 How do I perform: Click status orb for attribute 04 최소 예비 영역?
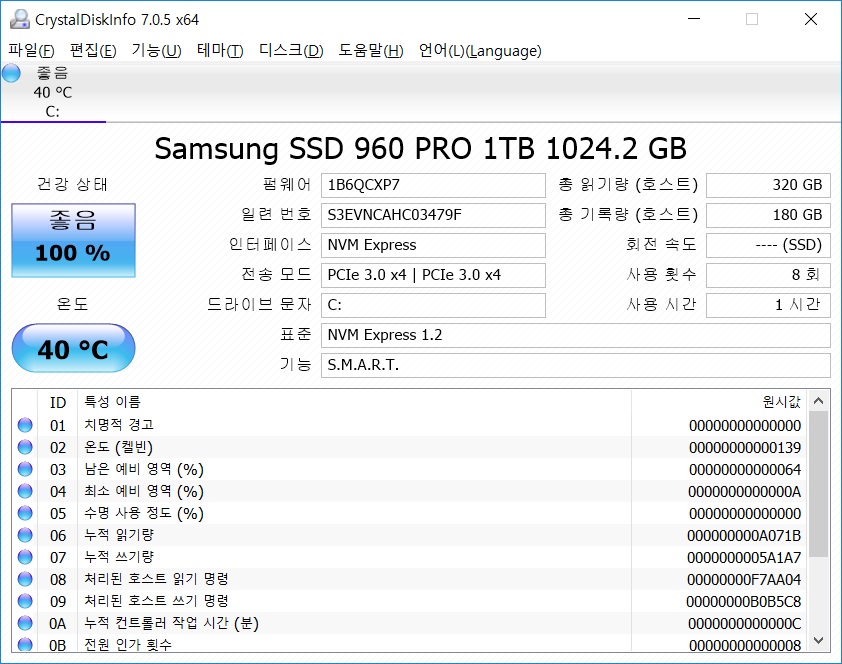pos(25,491)
